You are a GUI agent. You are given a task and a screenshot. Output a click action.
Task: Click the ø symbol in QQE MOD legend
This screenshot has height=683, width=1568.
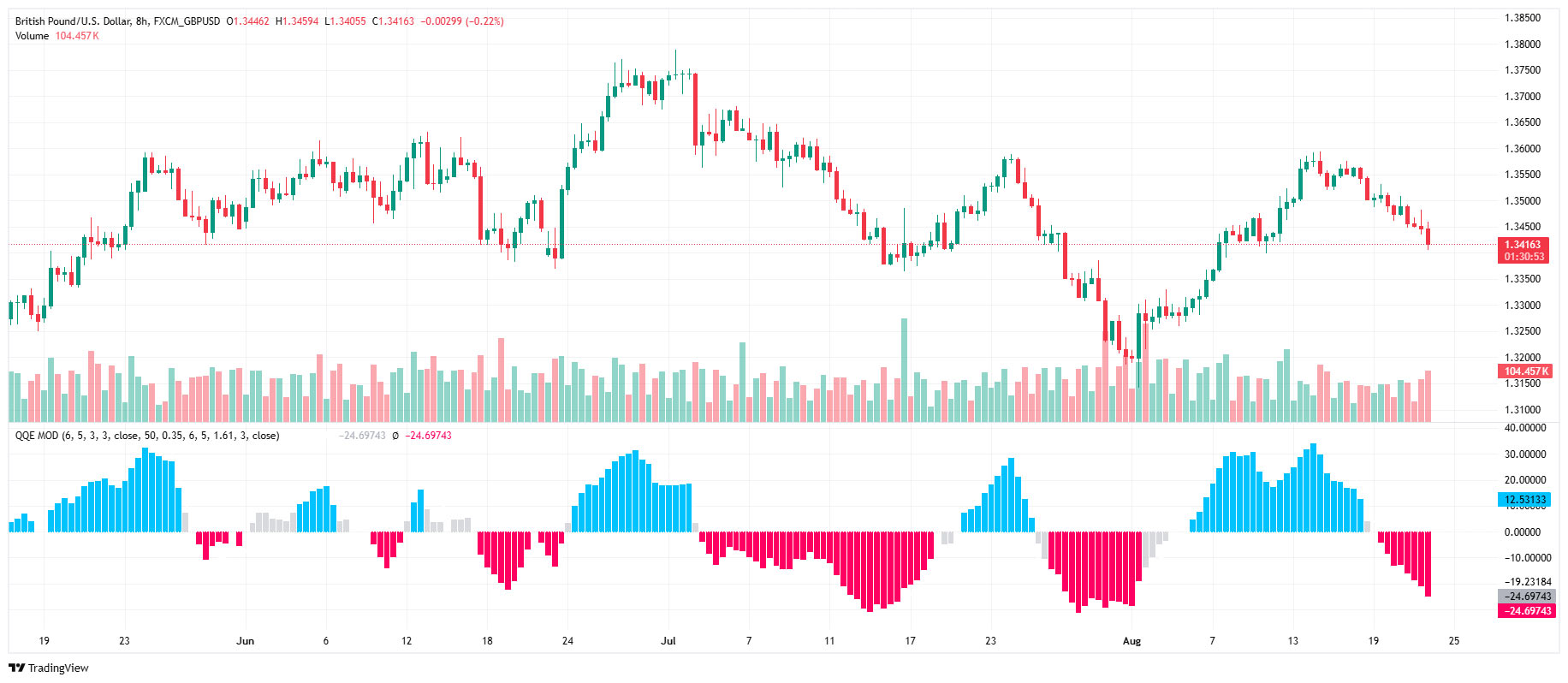point(395,436)
